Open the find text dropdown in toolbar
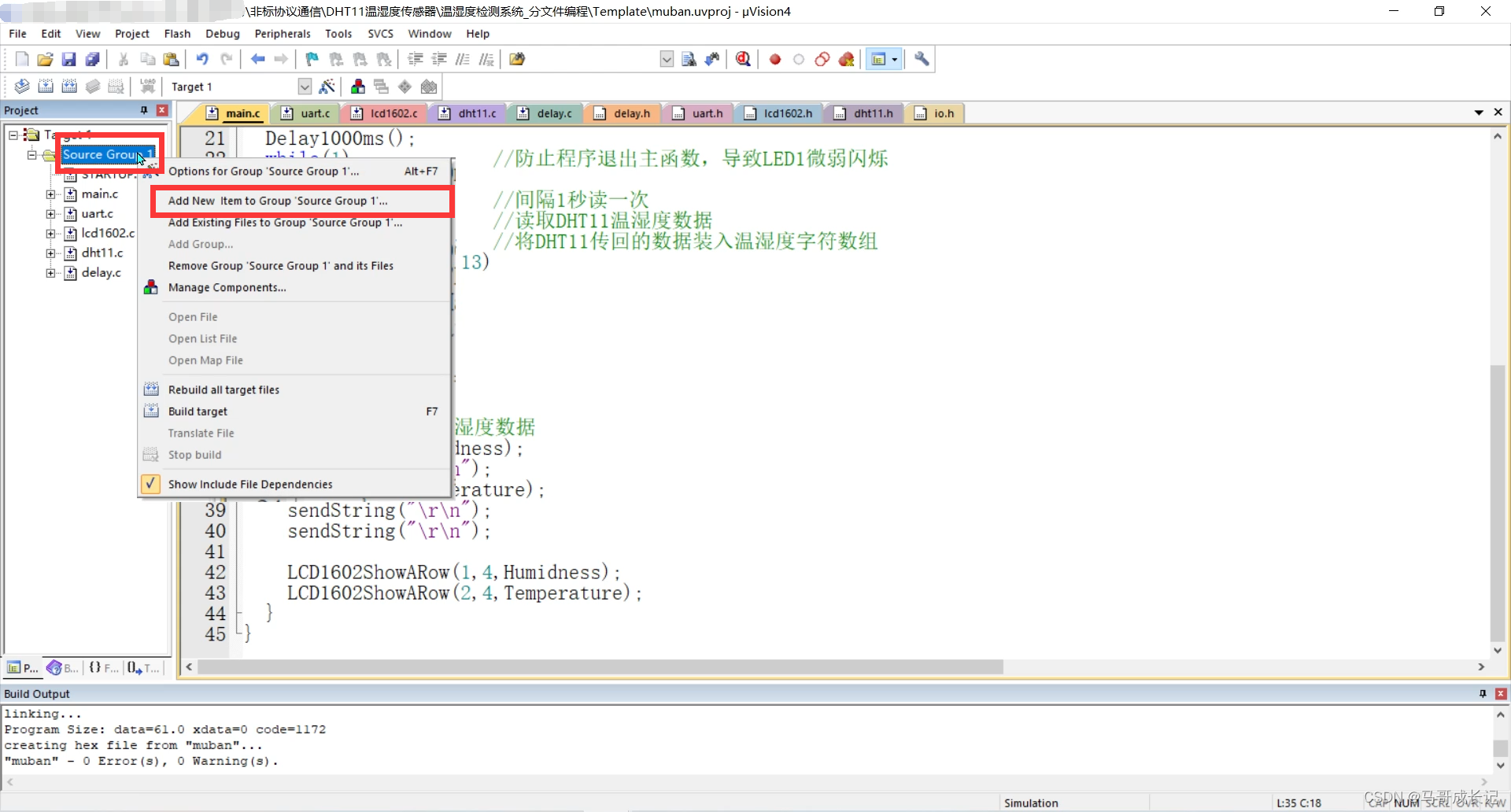Screen dimensions: 1511x812 tap(667, 59)
